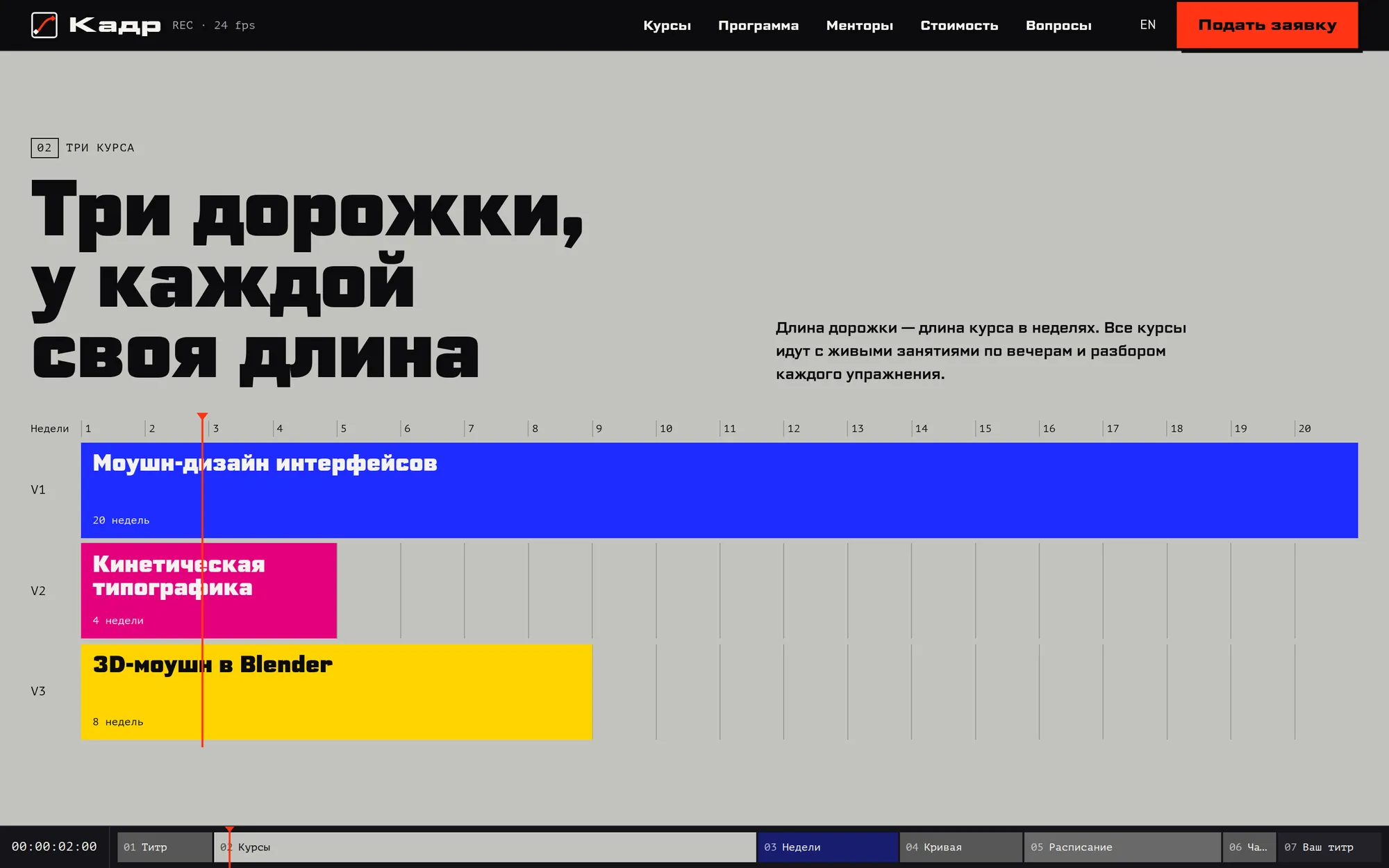Click the red playhead marker on week ruler

click(x=202, y=417)
